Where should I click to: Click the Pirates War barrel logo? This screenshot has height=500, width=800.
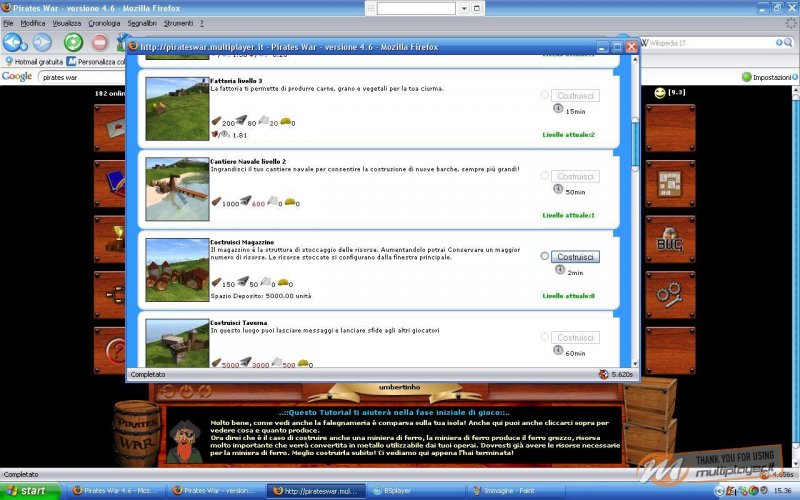click(137, 433)
